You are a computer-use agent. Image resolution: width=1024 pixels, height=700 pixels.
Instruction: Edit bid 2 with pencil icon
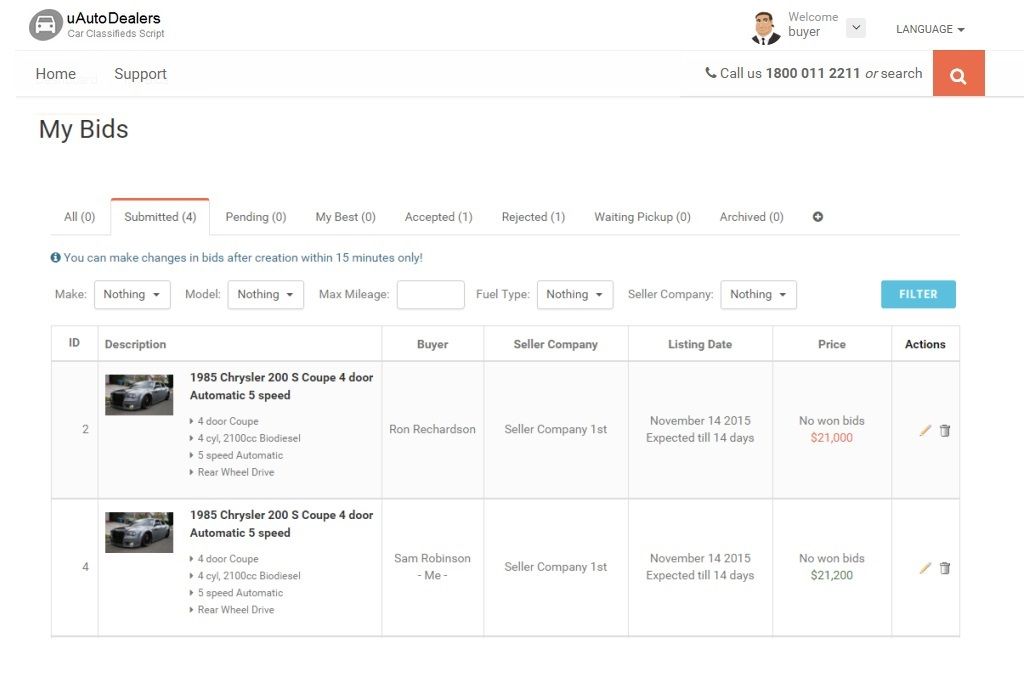925,431
